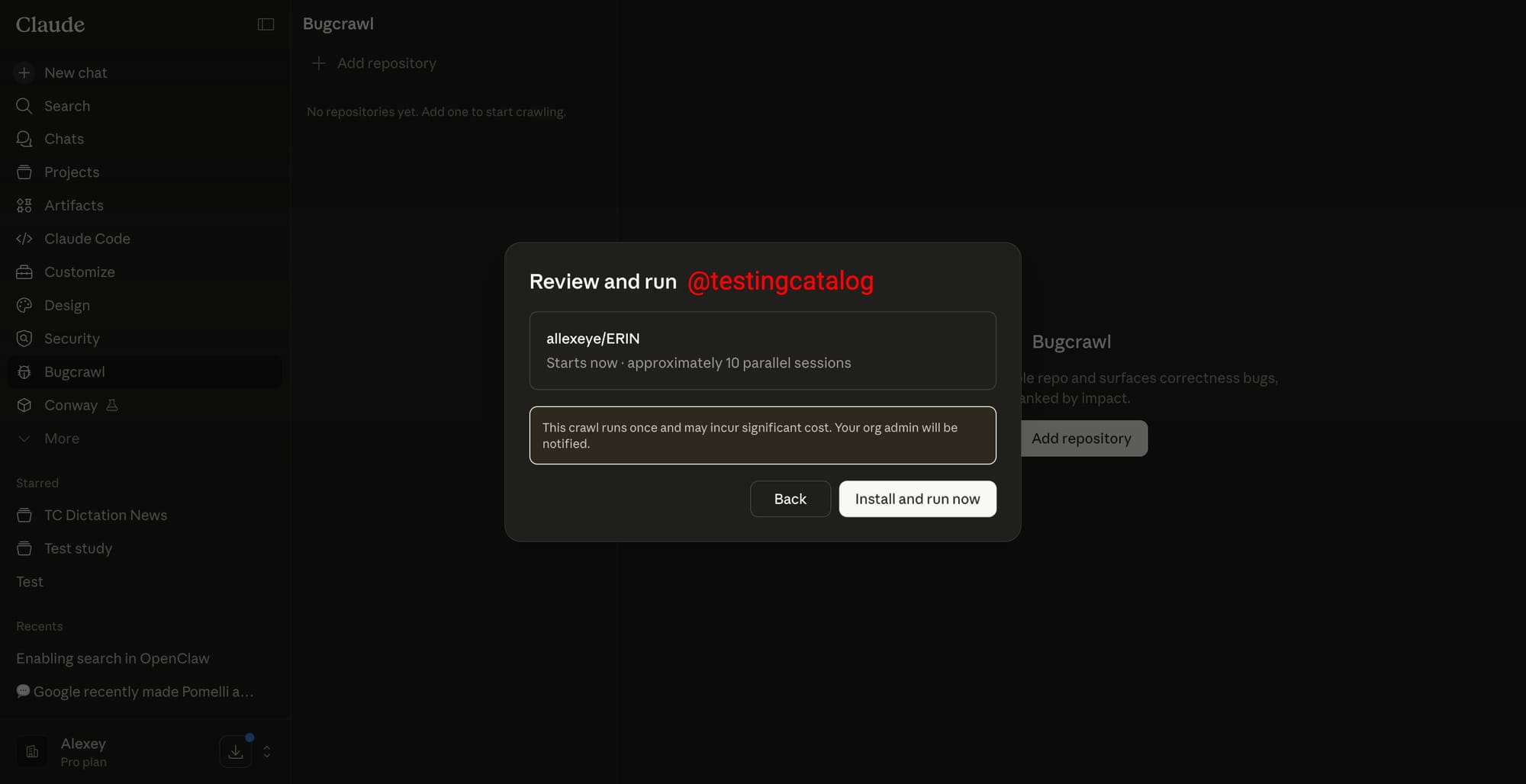Viewport: 1526px width, 784px height.
Task: Open Conway from the sidebar
Action: [145, 405]
